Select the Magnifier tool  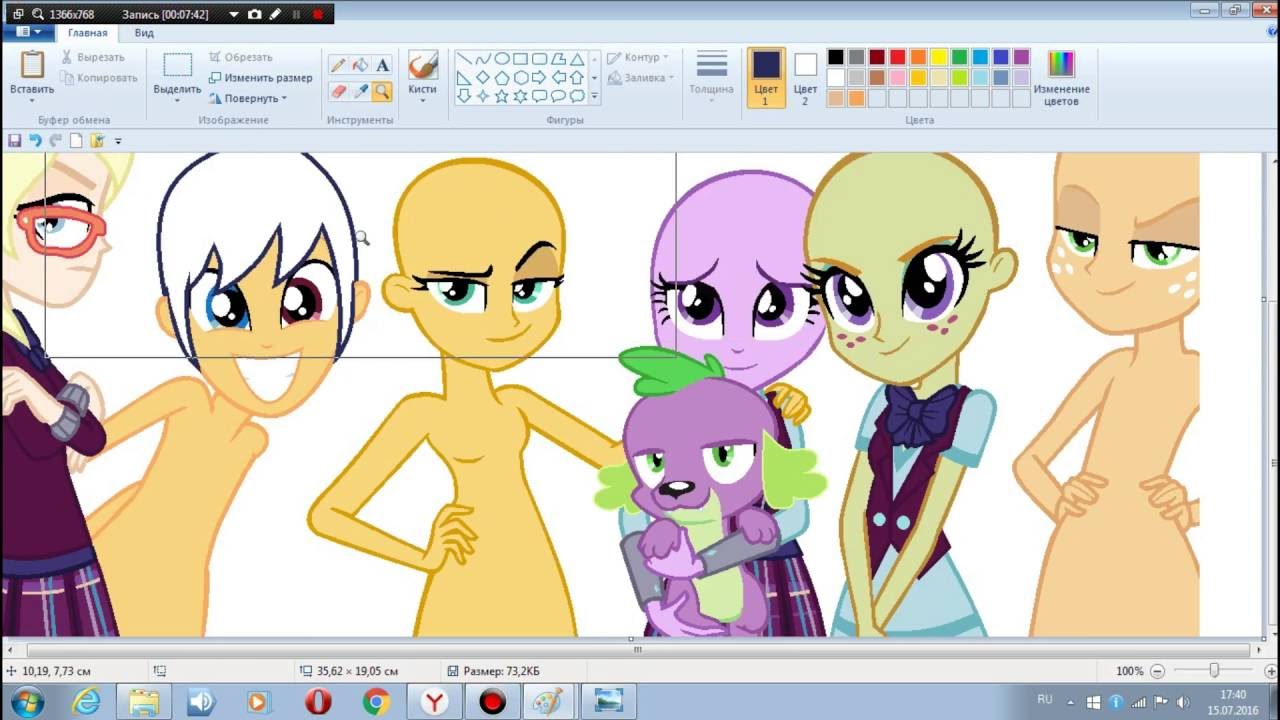point(382,91)
